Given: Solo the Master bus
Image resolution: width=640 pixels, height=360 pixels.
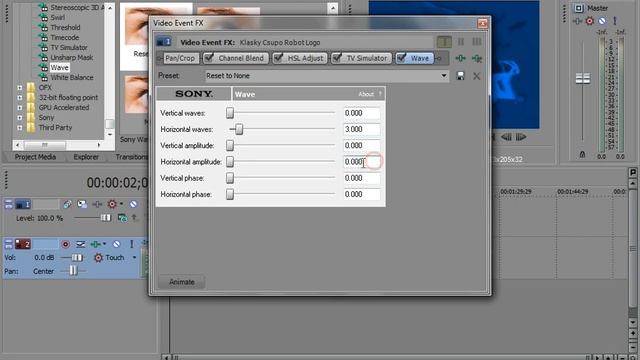Looking at the screenshot, I should pyautogui.click(x=615, y=21).
